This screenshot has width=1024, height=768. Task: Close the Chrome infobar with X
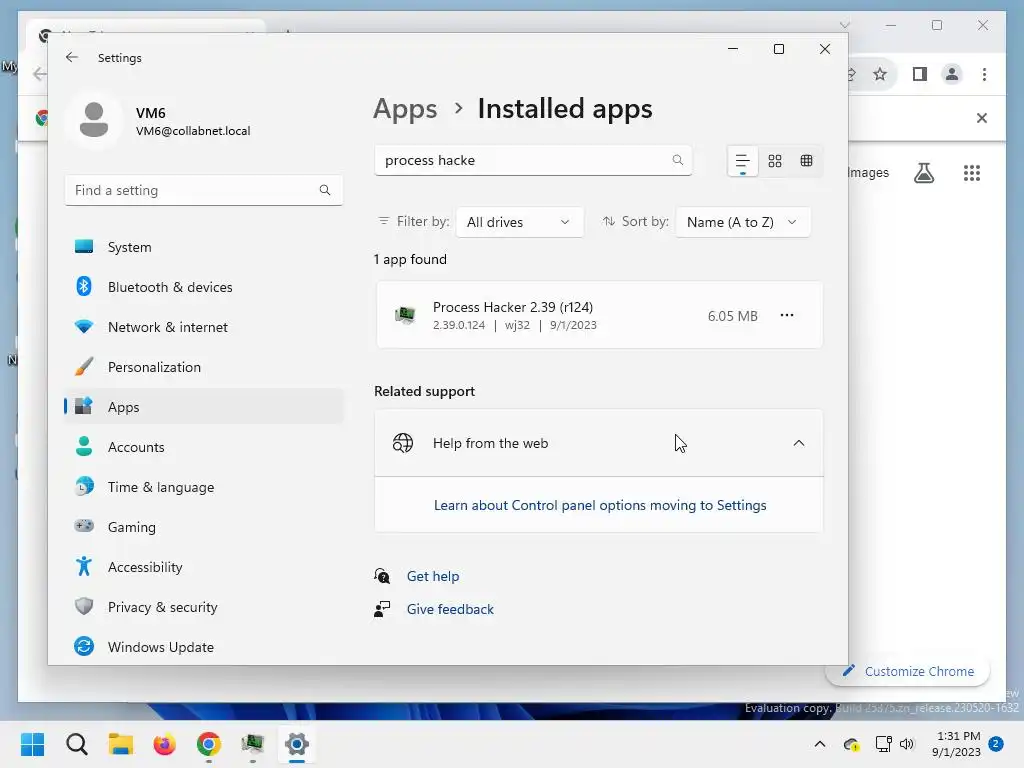[x=982, y=118]
